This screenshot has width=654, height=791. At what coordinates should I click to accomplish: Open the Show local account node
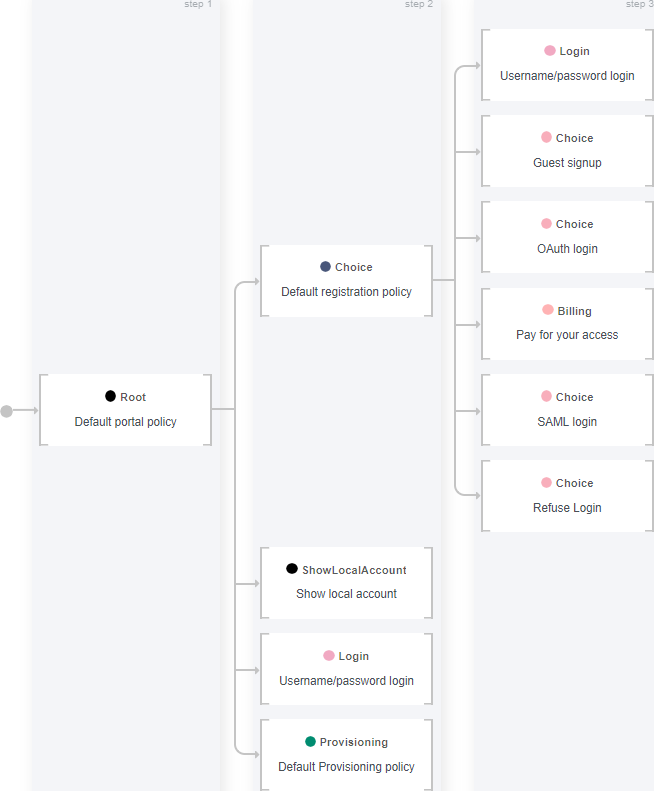tap(346, 583)
